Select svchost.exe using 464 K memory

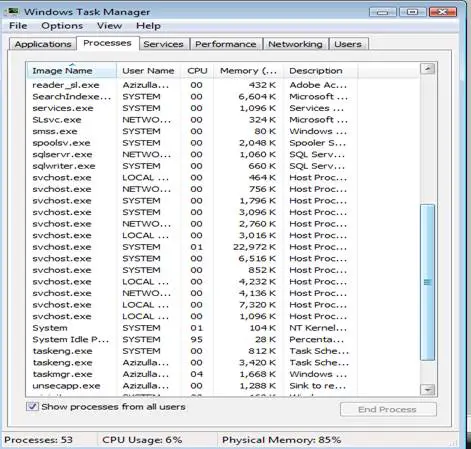pyautogui.click(x=191, y=178)
